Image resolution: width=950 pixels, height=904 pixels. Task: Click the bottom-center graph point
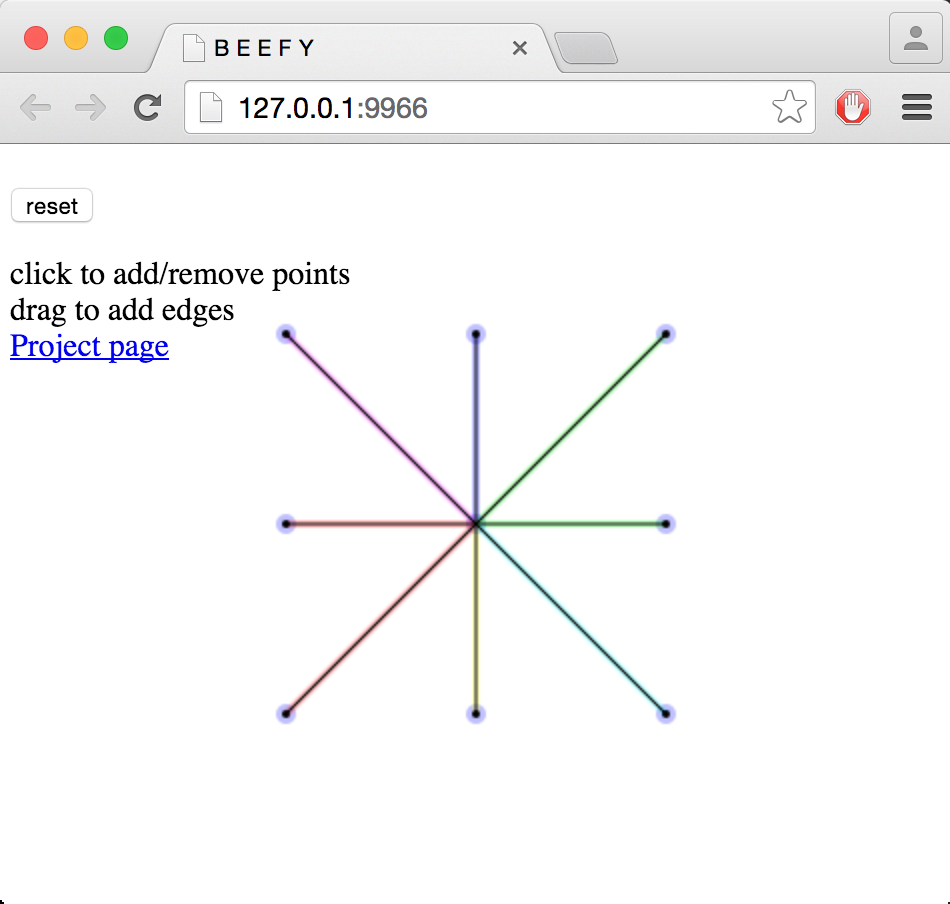476,714
